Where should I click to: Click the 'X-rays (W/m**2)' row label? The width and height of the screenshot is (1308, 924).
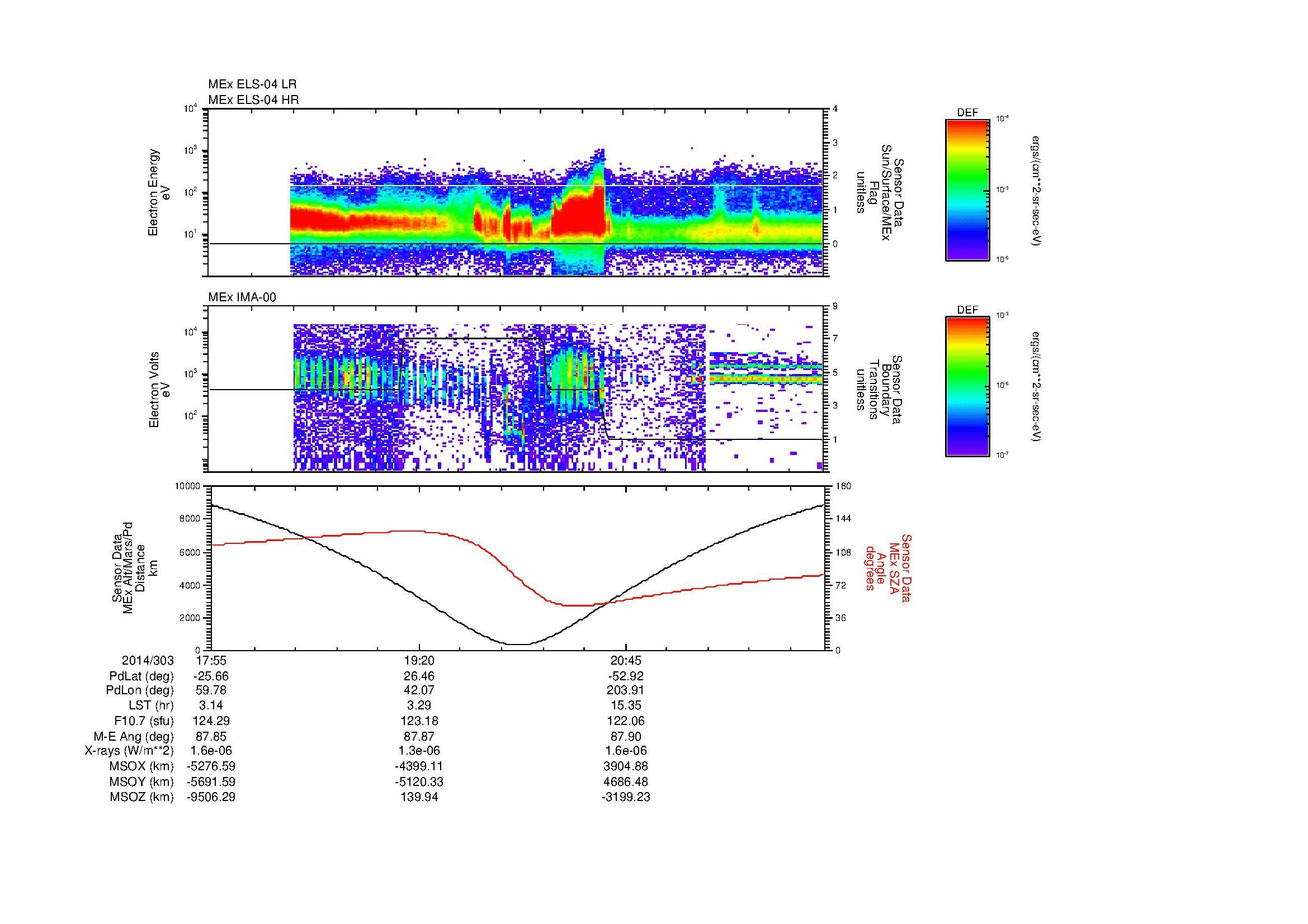coord(129,751)
